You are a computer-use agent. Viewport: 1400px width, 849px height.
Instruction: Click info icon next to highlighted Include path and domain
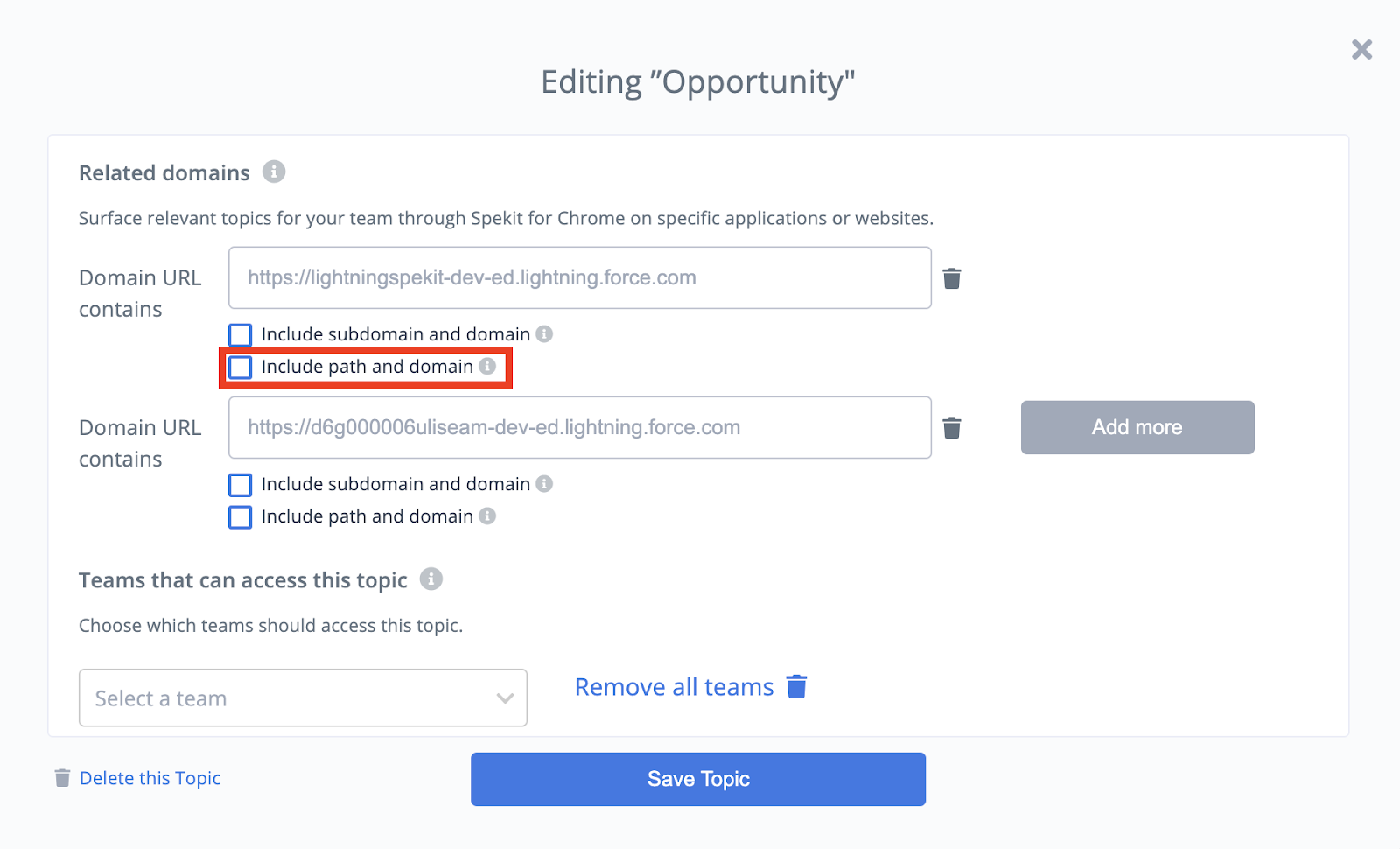pos(487,367)
